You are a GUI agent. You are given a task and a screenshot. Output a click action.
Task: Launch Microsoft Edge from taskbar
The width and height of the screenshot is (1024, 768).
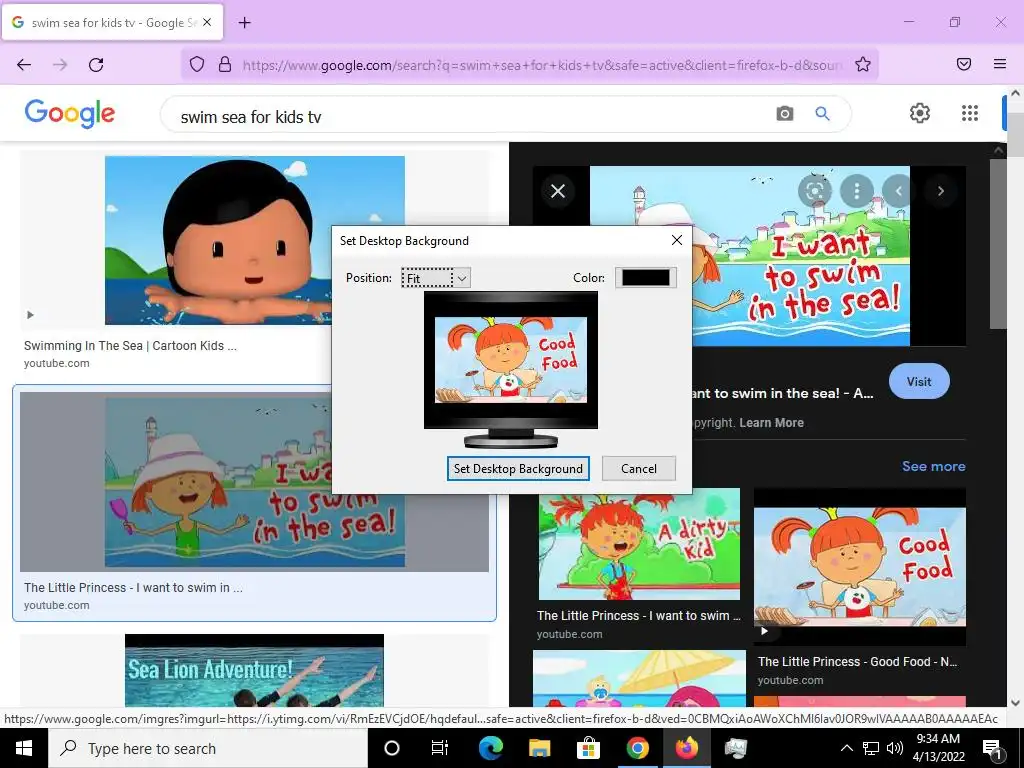tap(490, 748)
